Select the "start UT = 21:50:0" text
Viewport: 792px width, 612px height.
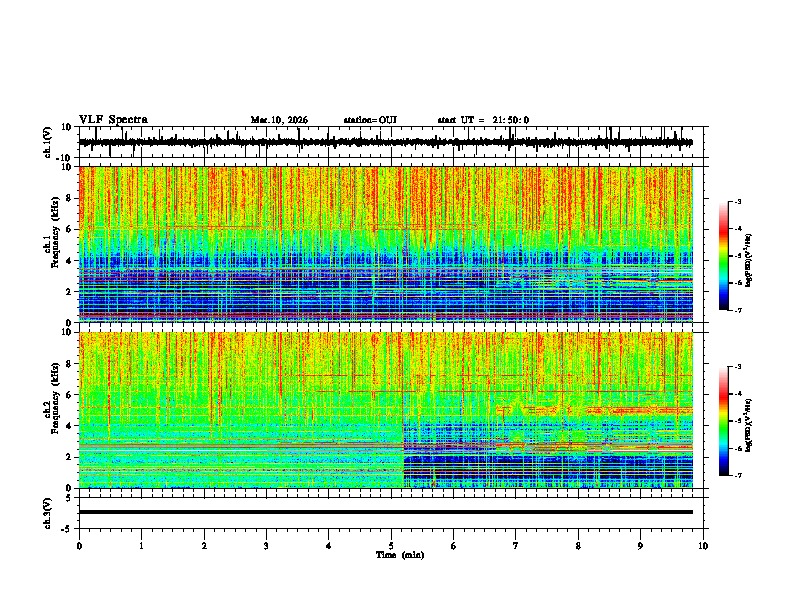tap(483, 120)
